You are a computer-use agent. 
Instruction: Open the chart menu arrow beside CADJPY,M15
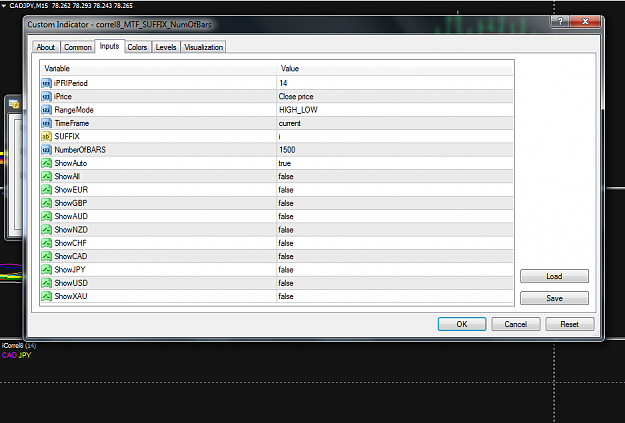4,6
